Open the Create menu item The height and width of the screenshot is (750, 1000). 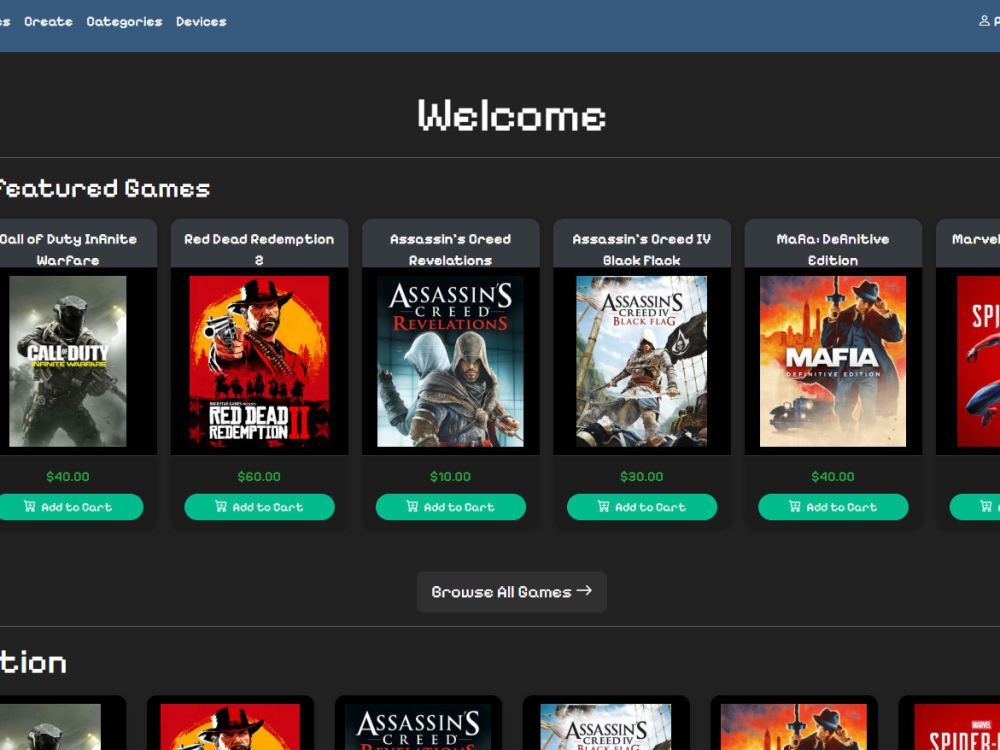click(48, 22)
